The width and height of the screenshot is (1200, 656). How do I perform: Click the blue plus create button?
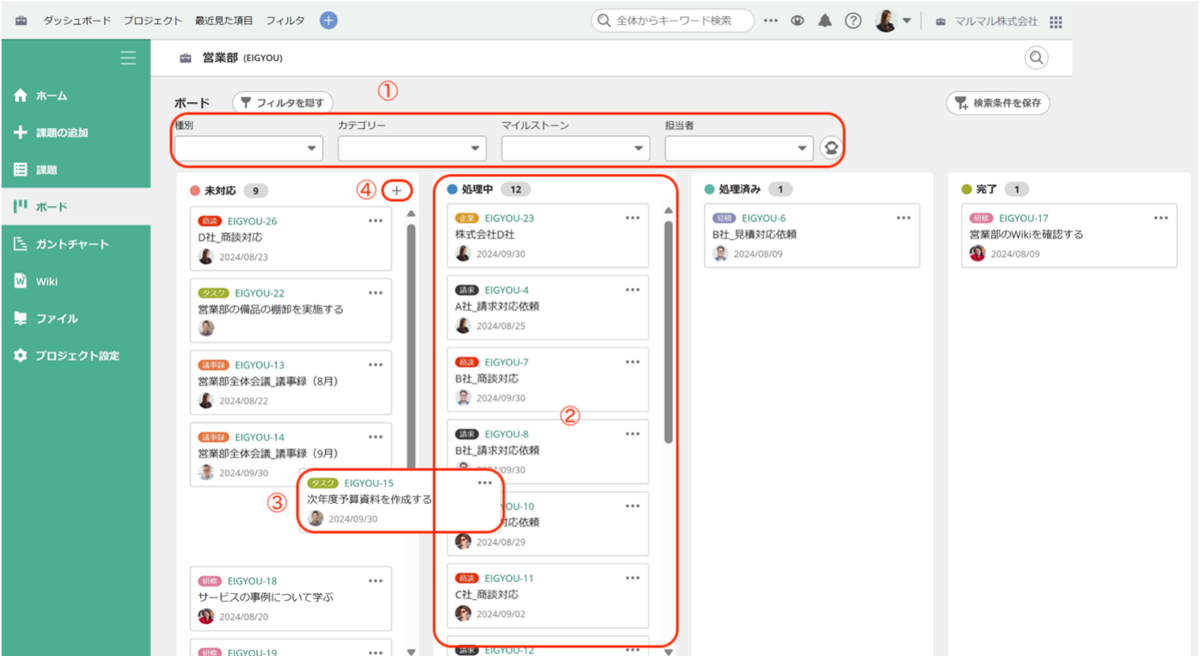point(328,21)
